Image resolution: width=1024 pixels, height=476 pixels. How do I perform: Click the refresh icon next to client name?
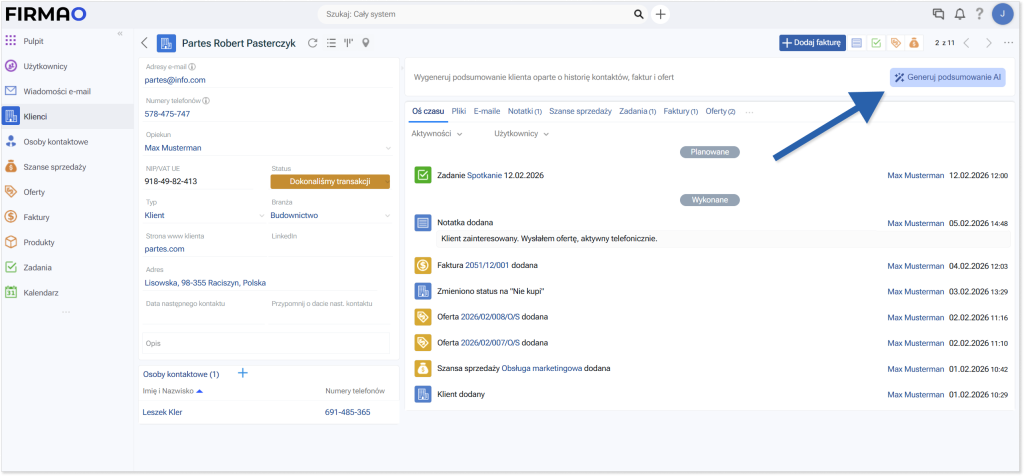(313, 43)
